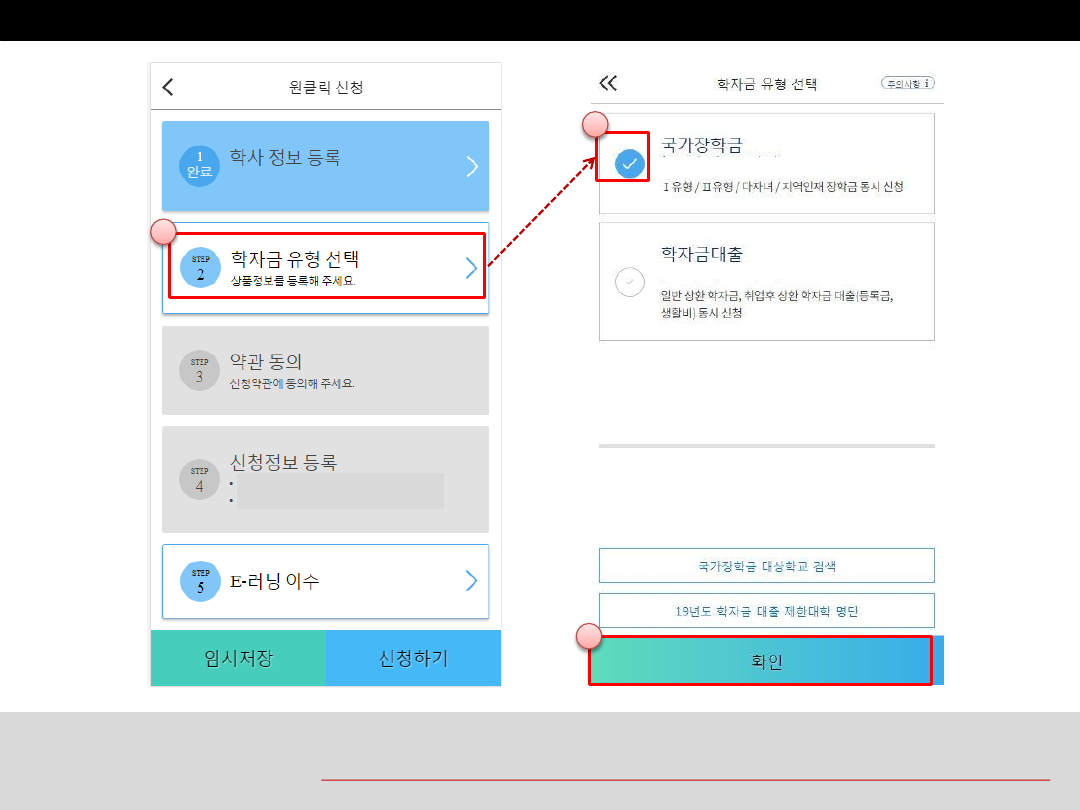Tap the STEP 5 circle badge
Image resolution: width=1080 pixels, height=810 pixels.
click(200, 581)
